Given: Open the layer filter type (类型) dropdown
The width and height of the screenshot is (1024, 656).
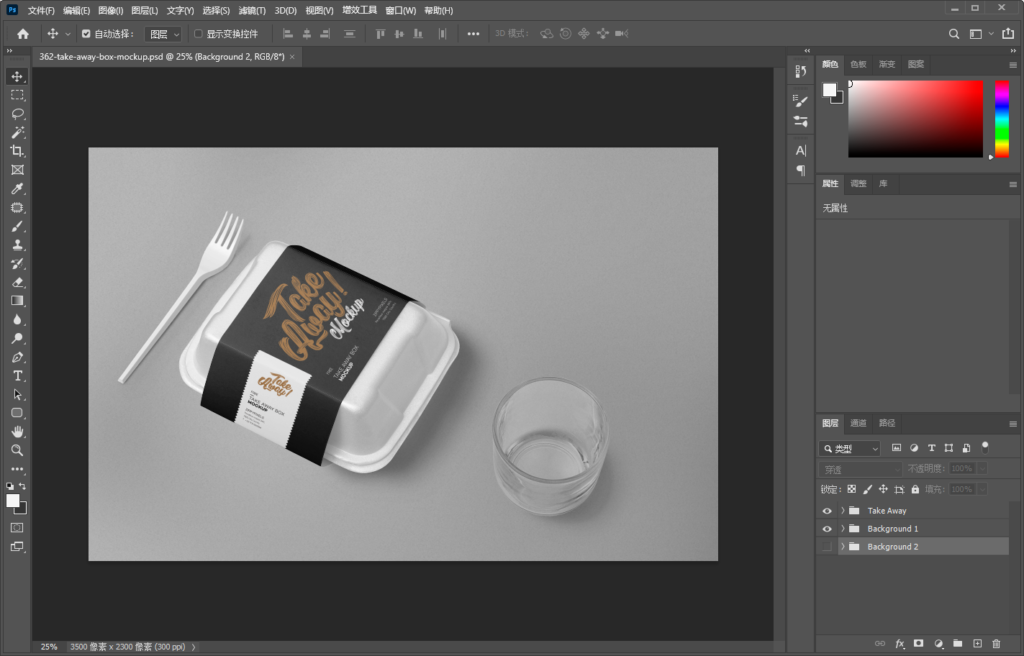Looking at the screenshot, I should point(850,448).
